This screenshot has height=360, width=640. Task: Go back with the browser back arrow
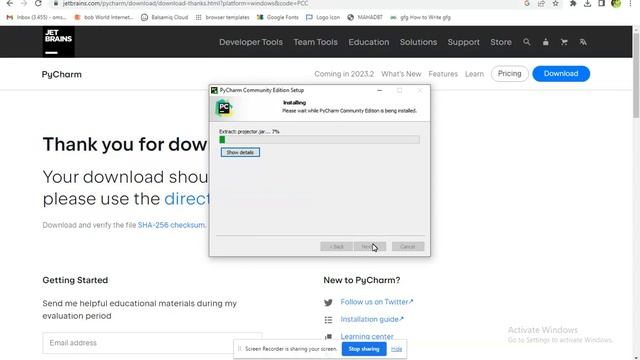[9, 3]
